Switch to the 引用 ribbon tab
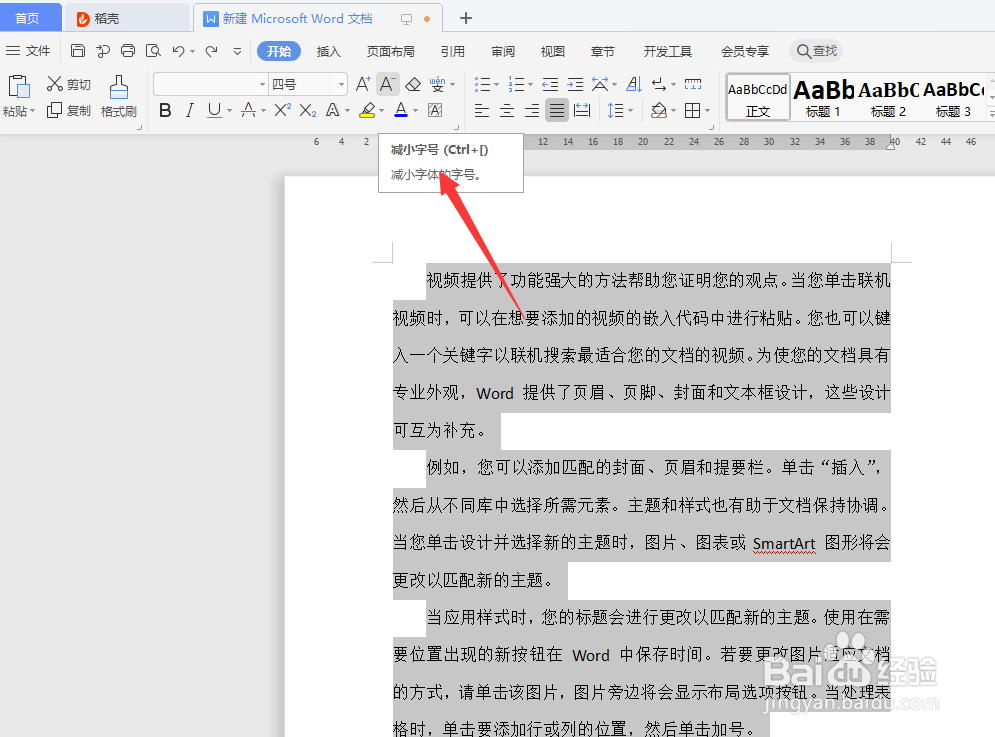Screen dimensions: 995x737 452,51
